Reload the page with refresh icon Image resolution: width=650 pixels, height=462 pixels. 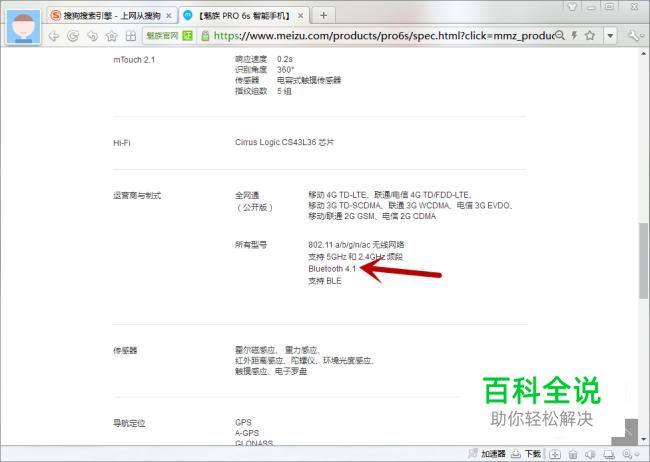[x=73, y=36]
